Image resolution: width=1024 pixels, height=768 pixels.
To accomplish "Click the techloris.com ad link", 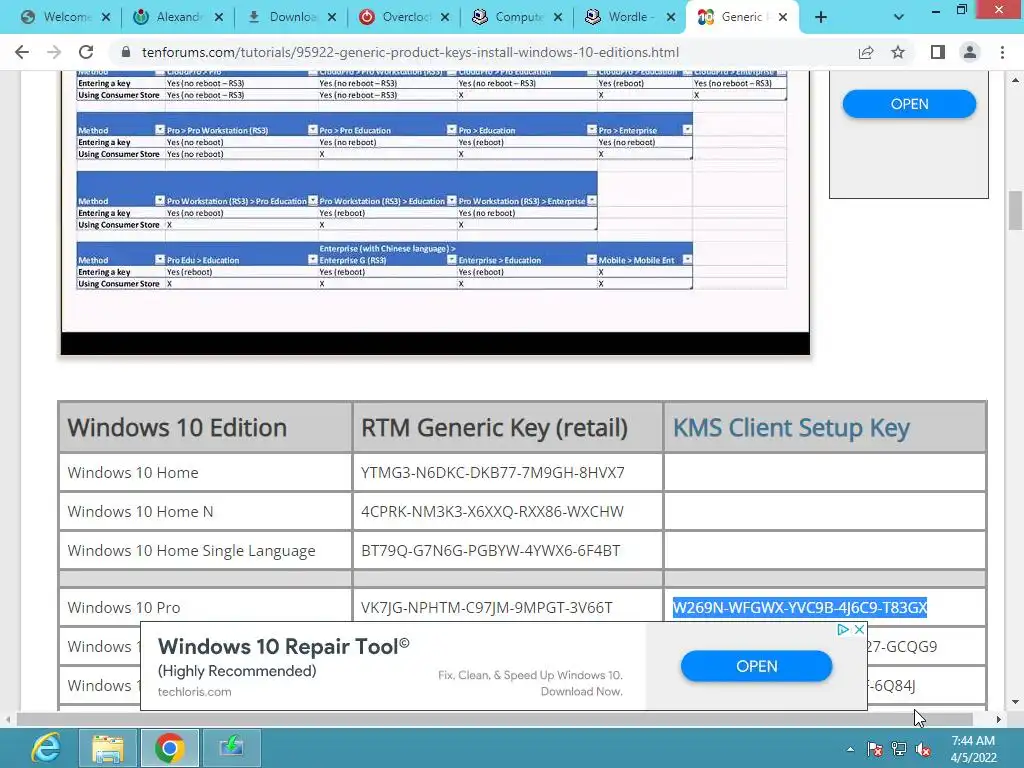I will click(x=195, y=692).
